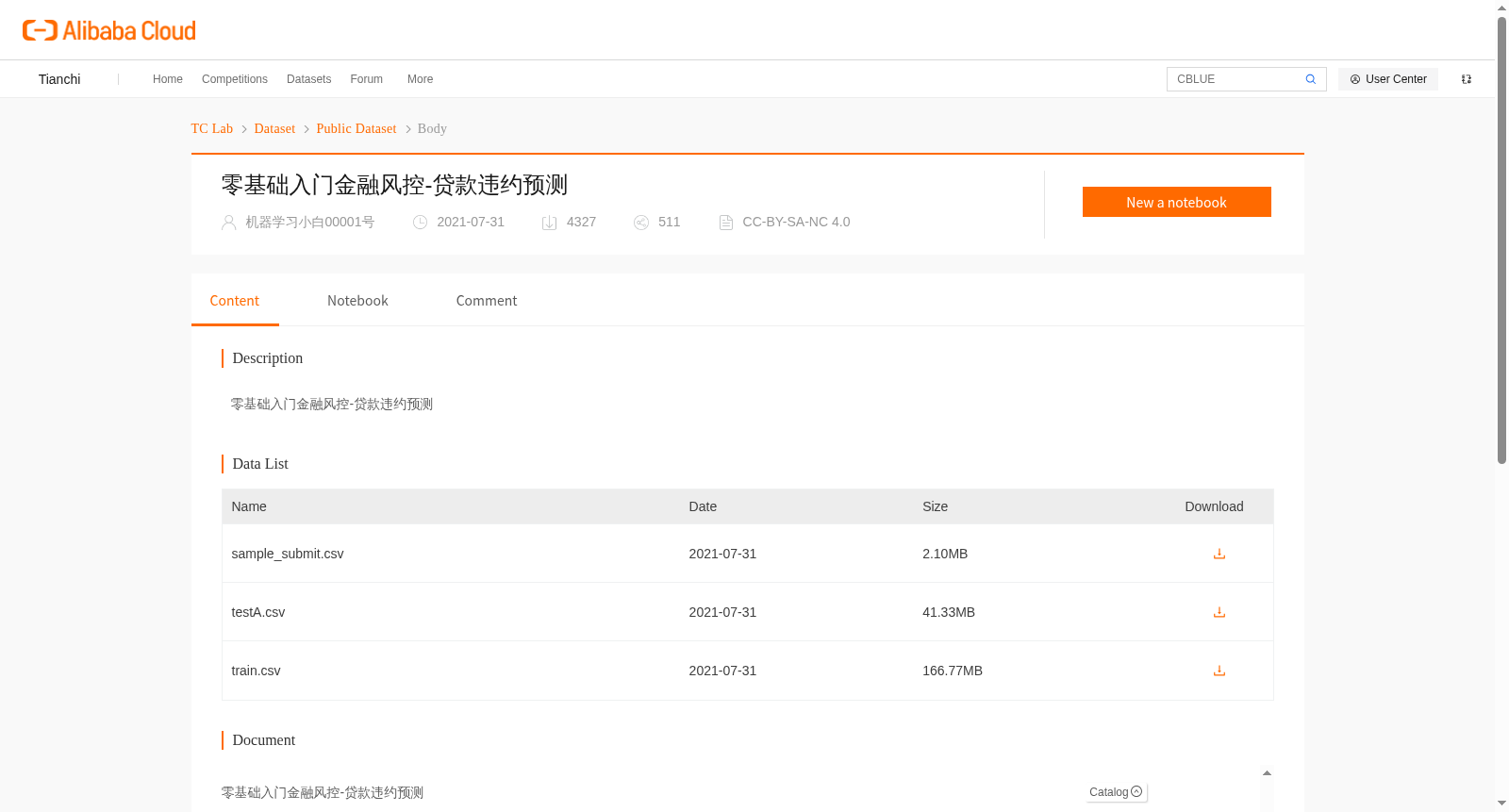Click the author avatar icon
This screenshot has width=1509, height=812.
(x=228, y=223)
